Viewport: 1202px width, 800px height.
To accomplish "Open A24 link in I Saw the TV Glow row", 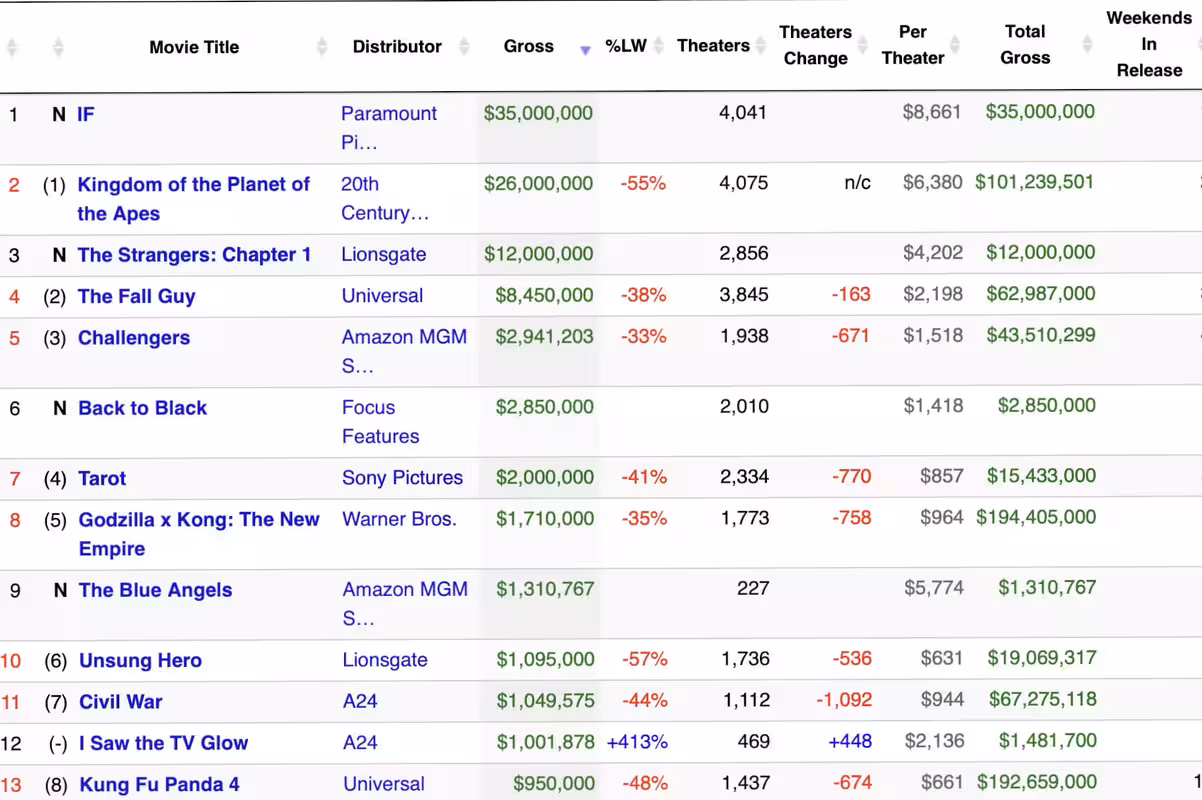I will coord(360,742).
